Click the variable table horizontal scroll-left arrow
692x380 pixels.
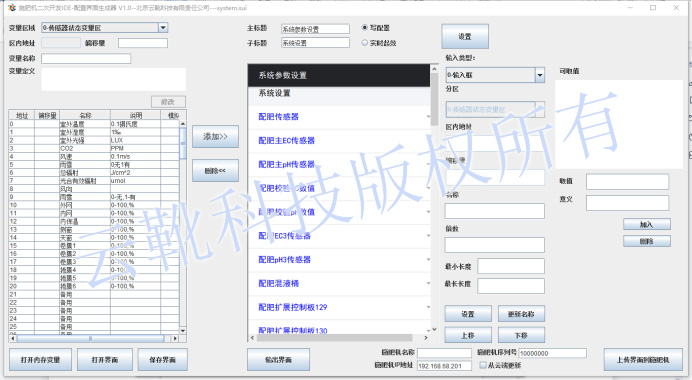(x=13, y=339)
